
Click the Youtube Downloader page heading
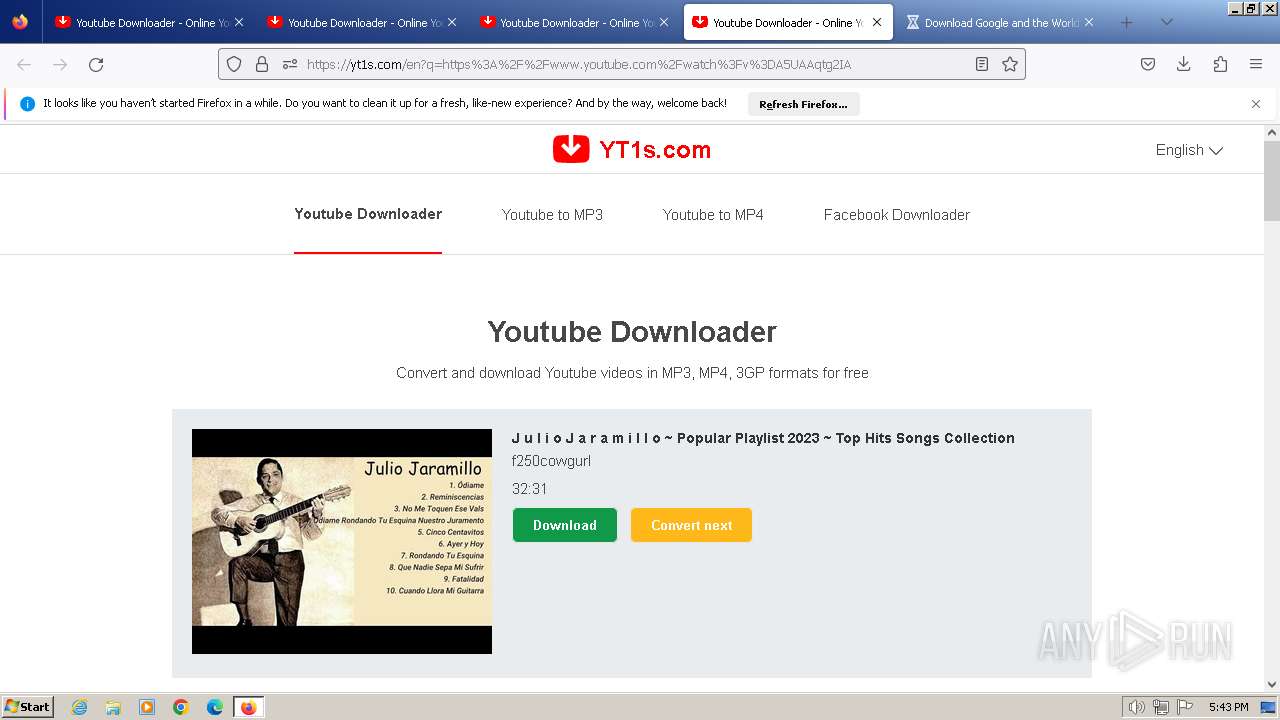point(632,332)
